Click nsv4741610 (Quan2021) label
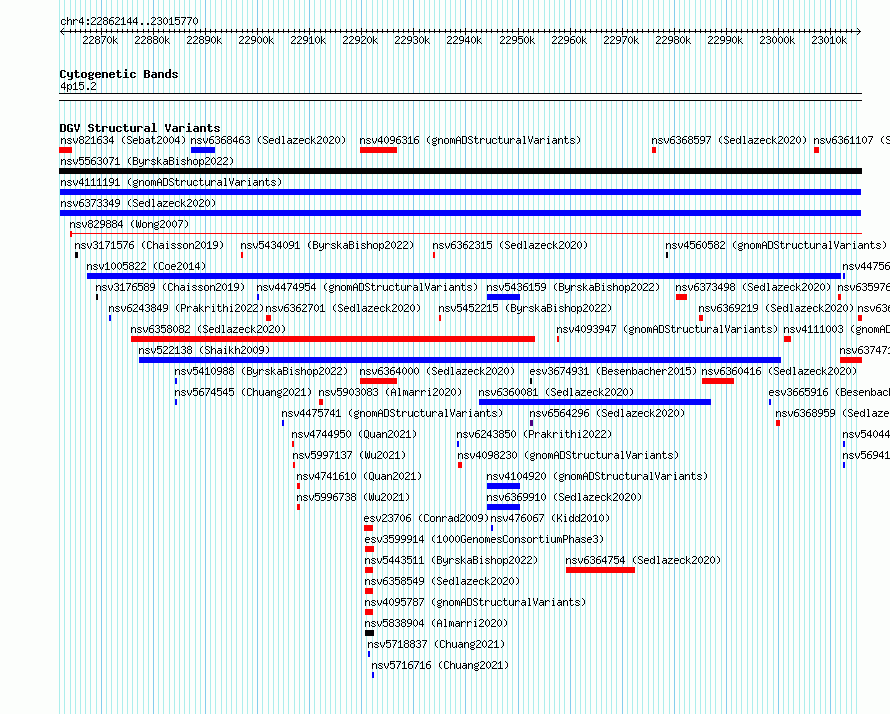The image size is (890, 714). [x=359, y=476]
